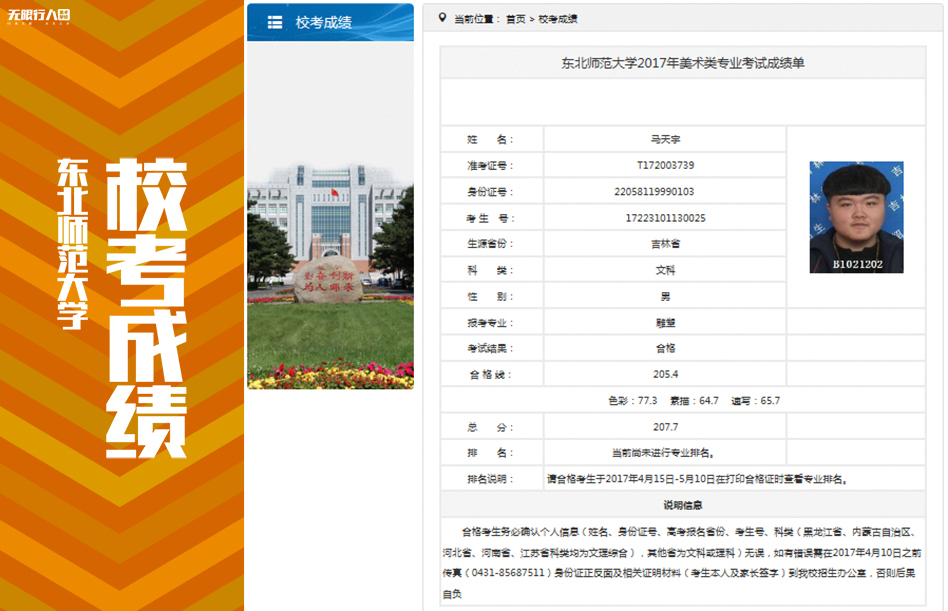948x611 pixels.
Task: Click the 合格线 row label
Action: tap(490, 375)
